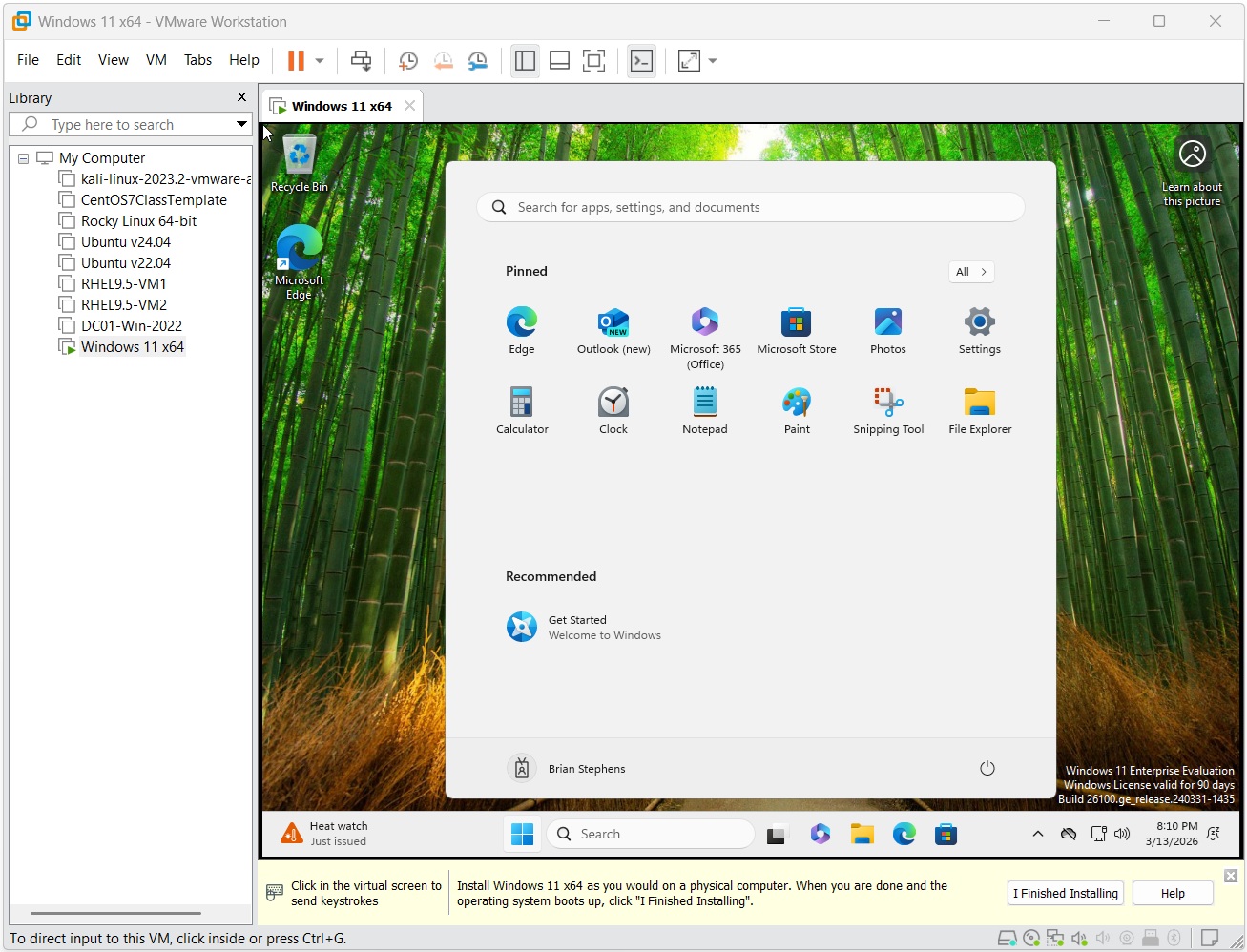Select Windows 11 x64 in the library tree

click(122, 347)
